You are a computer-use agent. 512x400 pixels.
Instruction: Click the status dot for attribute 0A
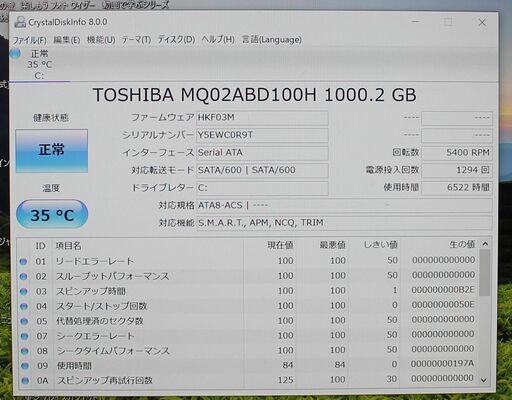pos(25,381)
